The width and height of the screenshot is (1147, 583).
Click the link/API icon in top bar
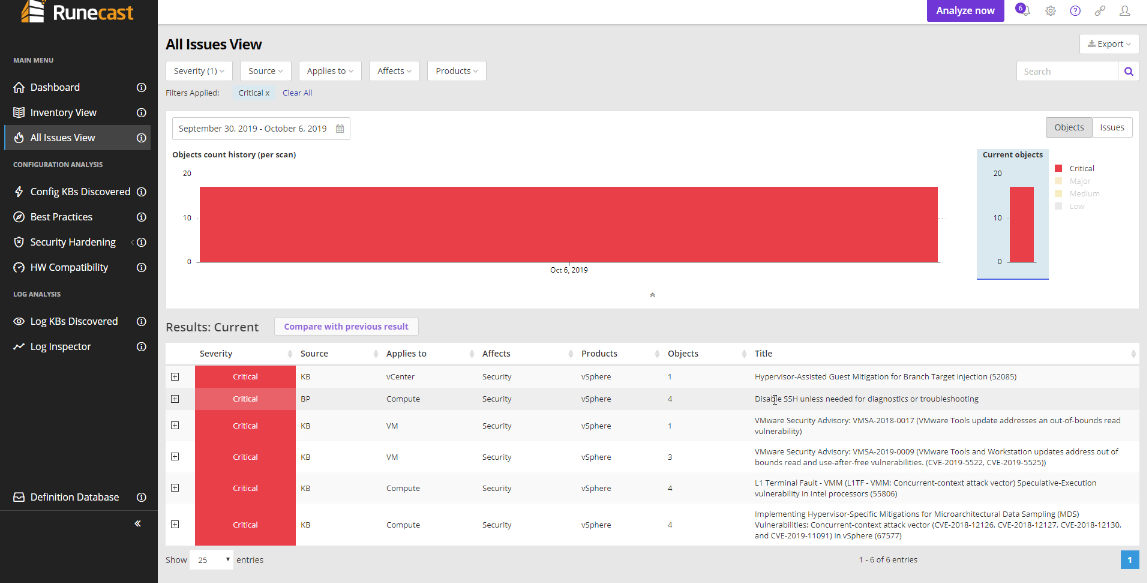1100,11
